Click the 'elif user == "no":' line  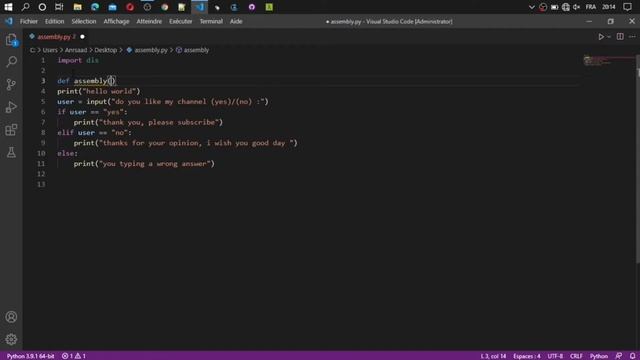(x=94, y=132)
